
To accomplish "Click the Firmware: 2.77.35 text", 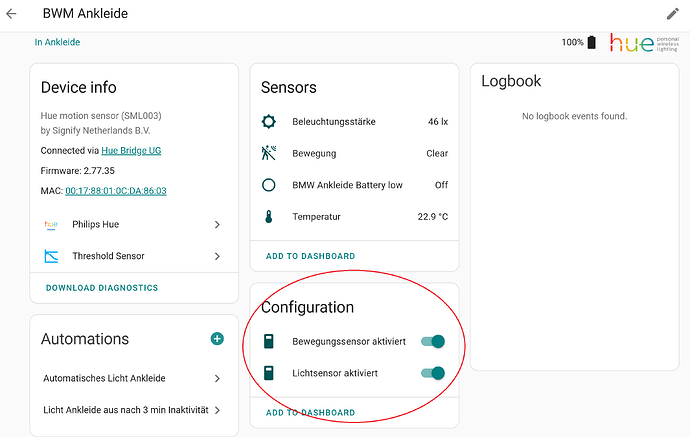I will [x=77, y=171].
